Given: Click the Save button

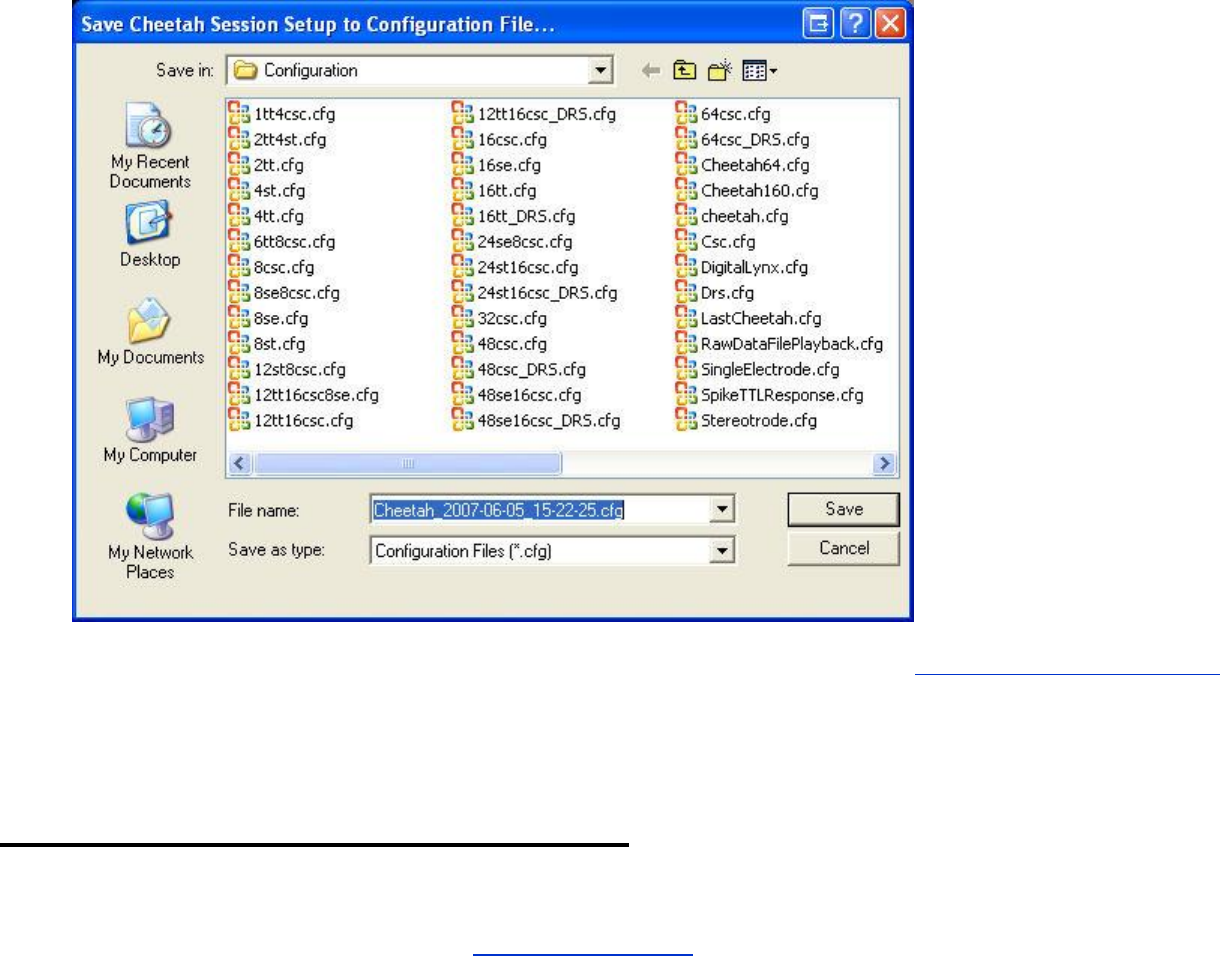Looking at the screenshot, I should click(844, 509).
